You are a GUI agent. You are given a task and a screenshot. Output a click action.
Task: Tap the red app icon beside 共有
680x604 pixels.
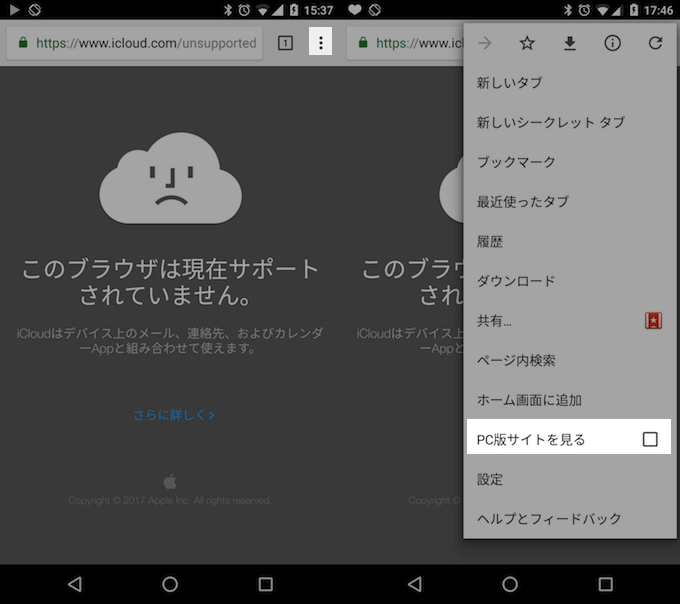coord(654,321)
